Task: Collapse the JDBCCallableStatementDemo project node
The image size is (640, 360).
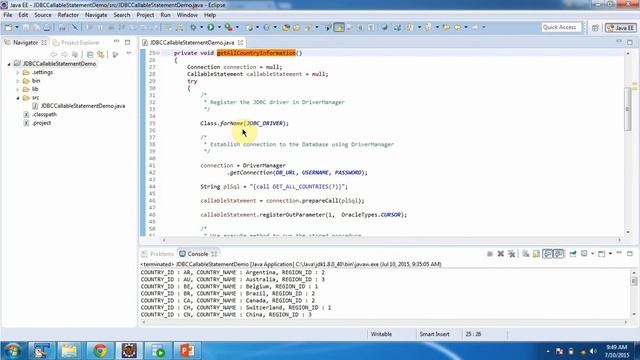Action: (9, 64)
